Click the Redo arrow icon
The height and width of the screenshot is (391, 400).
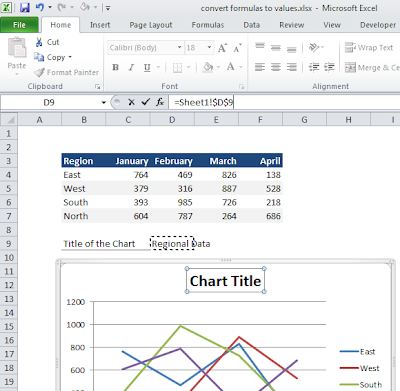[62, 7]
